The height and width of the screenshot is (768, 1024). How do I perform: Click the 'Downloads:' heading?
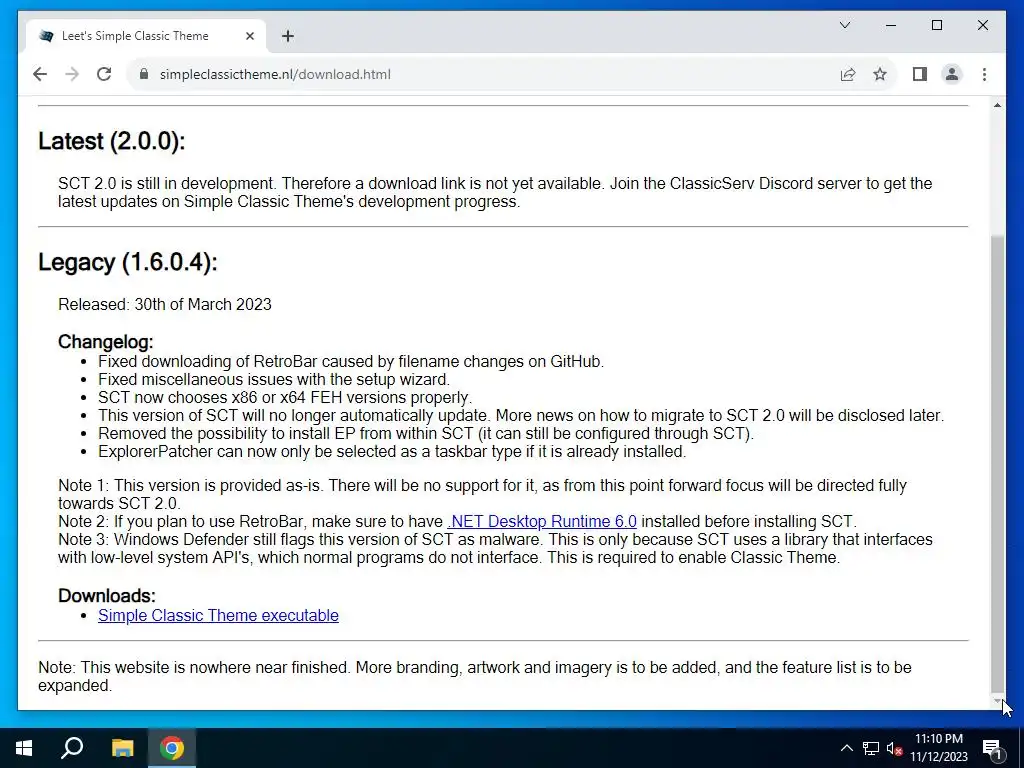106,596
